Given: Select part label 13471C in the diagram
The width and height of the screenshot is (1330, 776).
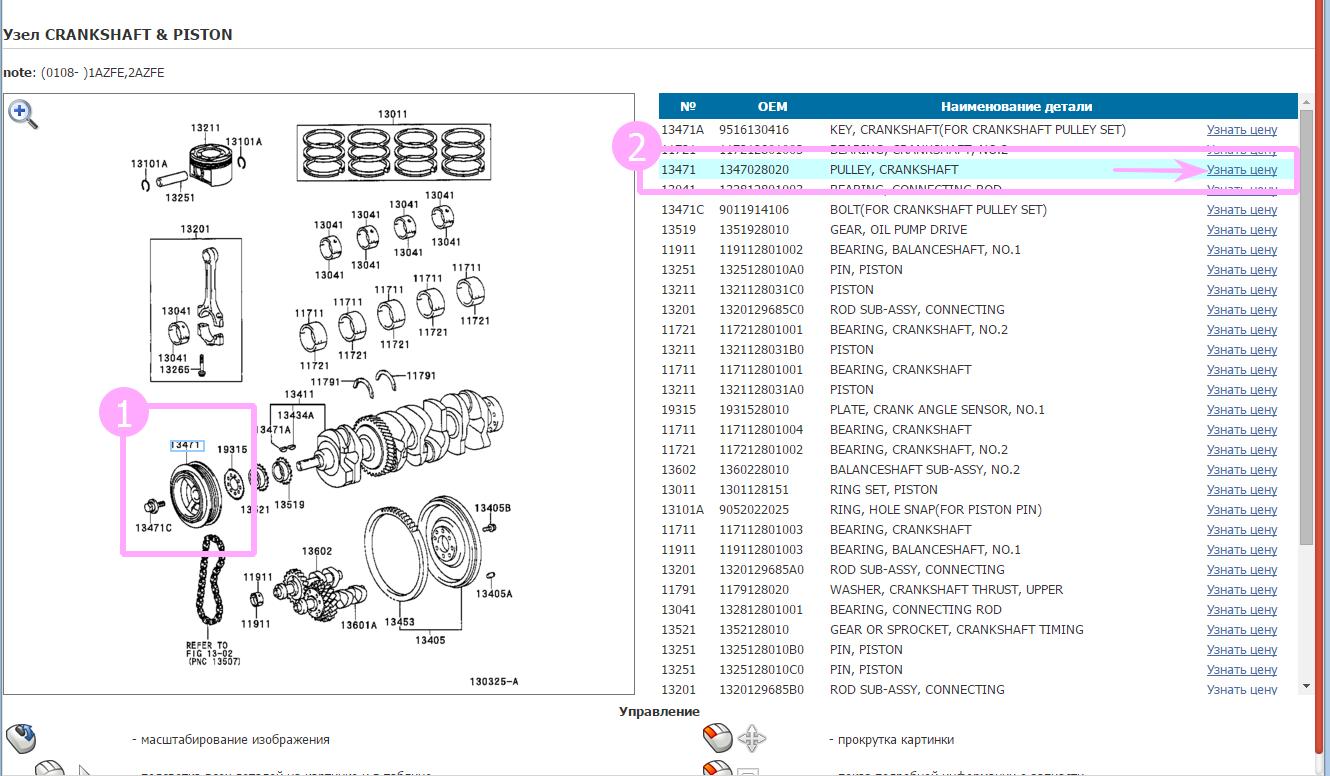Looking at the screenshot, I should [153, 527].
